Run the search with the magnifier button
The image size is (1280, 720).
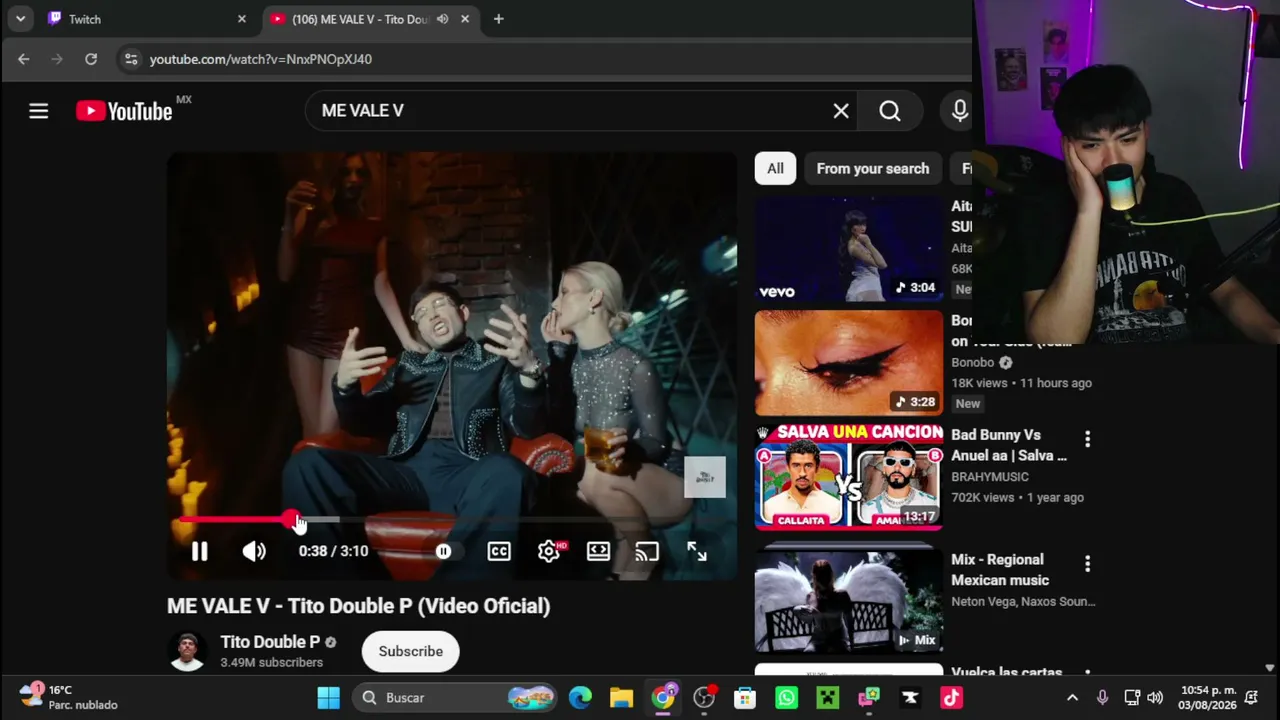pyautogui.click(x=890, y=111)
